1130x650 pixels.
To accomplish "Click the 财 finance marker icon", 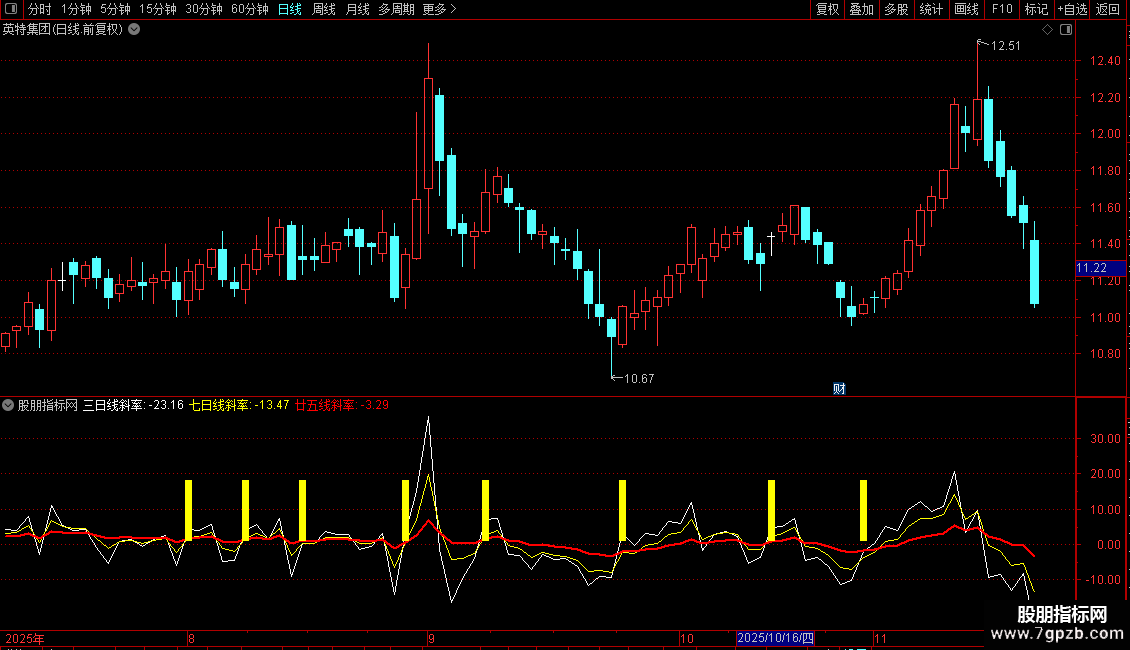I will [839, 389].
